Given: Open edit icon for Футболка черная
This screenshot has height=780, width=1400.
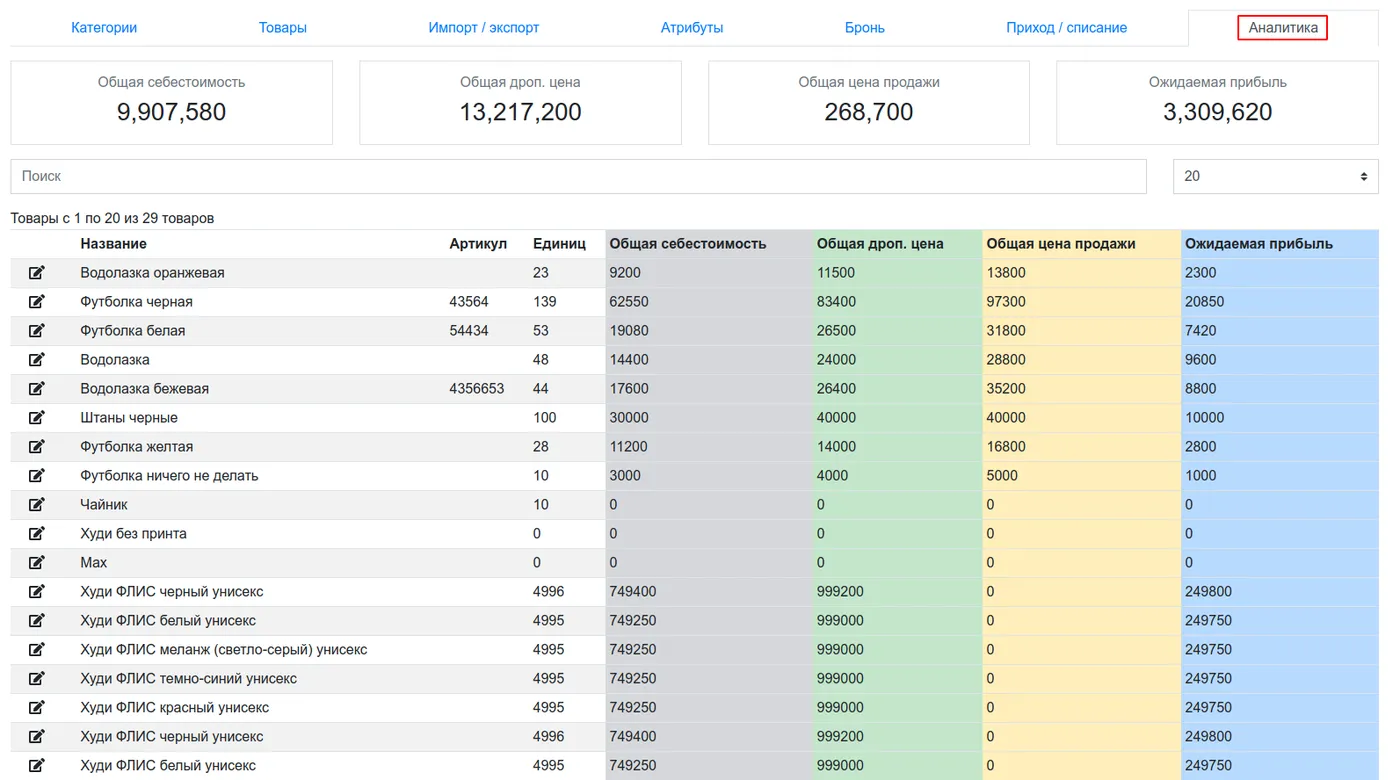Looking at the screenshot, I should coord(37,302).
